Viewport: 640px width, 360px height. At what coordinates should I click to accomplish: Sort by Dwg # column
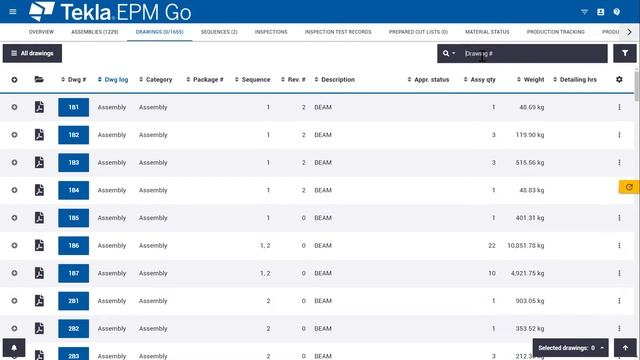73,80
